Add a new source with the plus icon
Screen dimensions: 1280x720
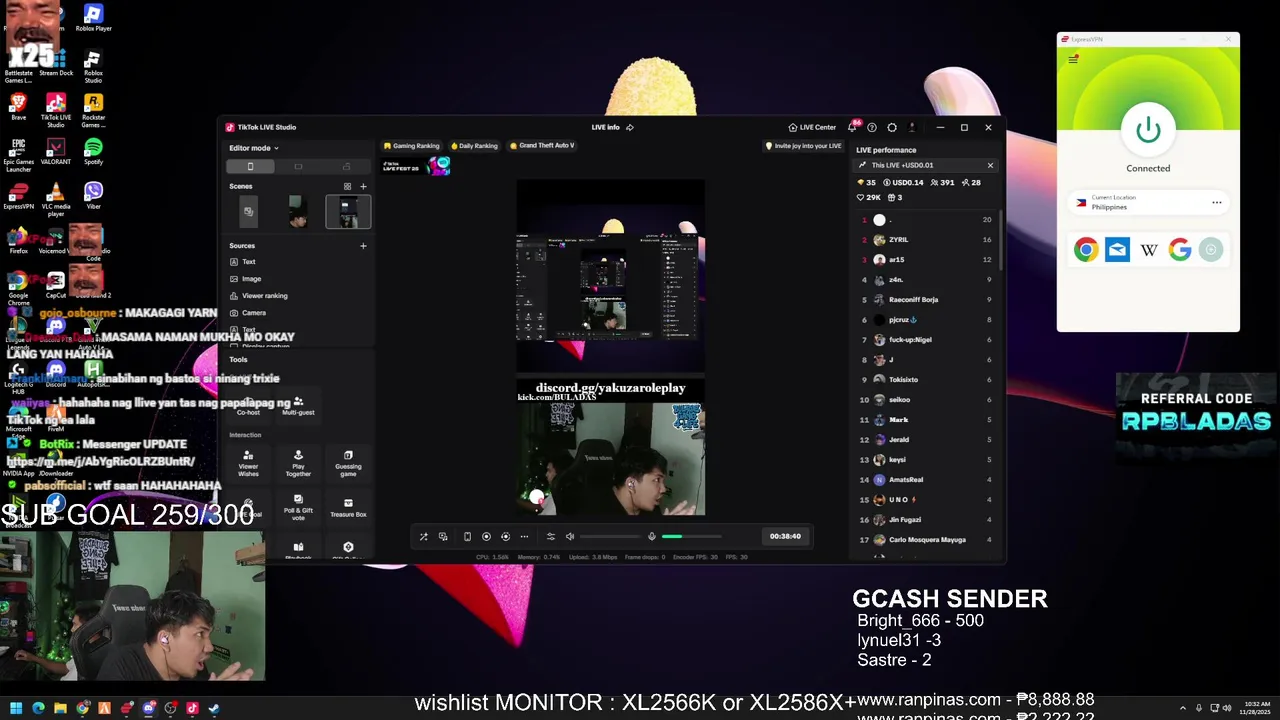363,245
